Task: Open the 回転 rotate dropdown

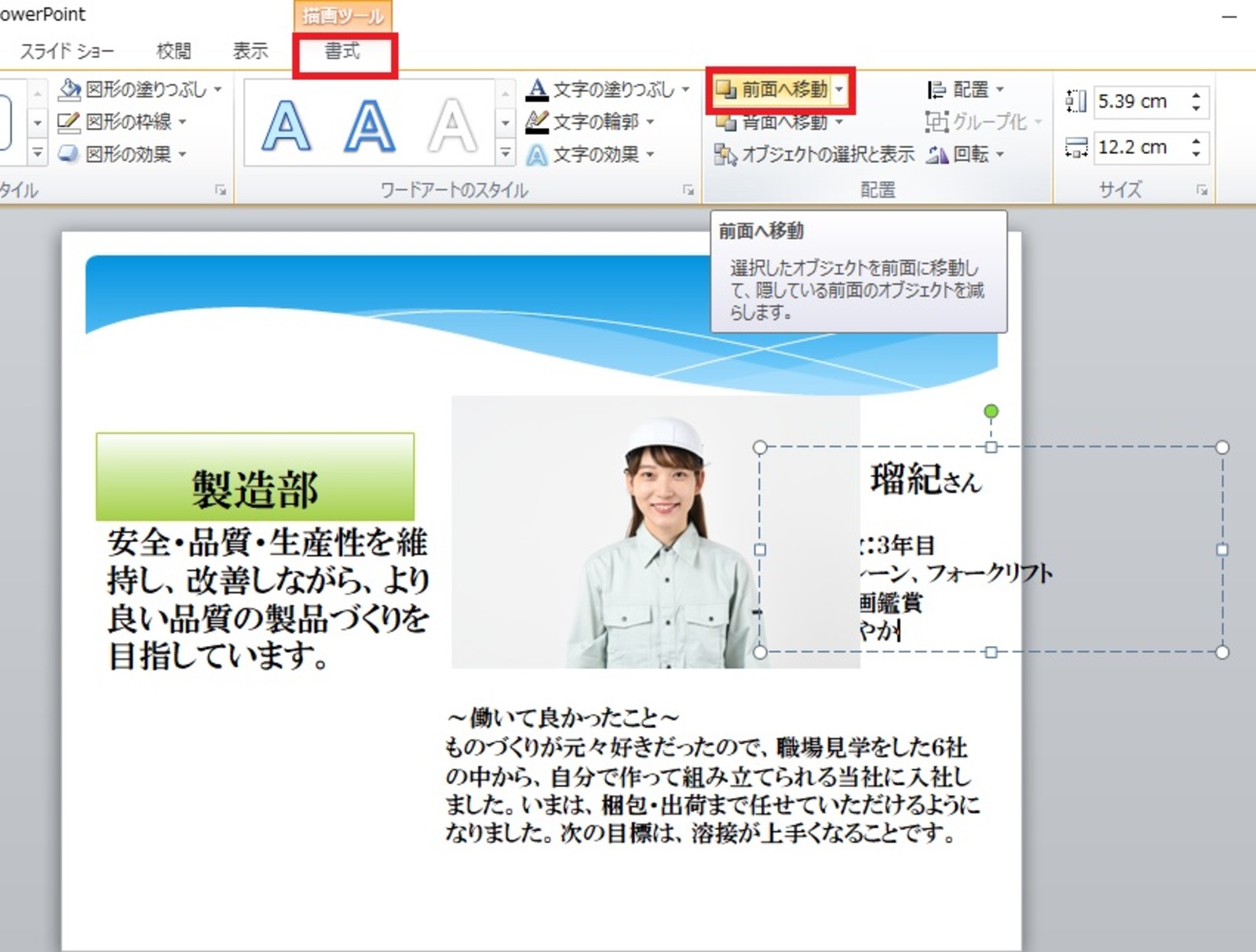Action: (x=966, y=155)
